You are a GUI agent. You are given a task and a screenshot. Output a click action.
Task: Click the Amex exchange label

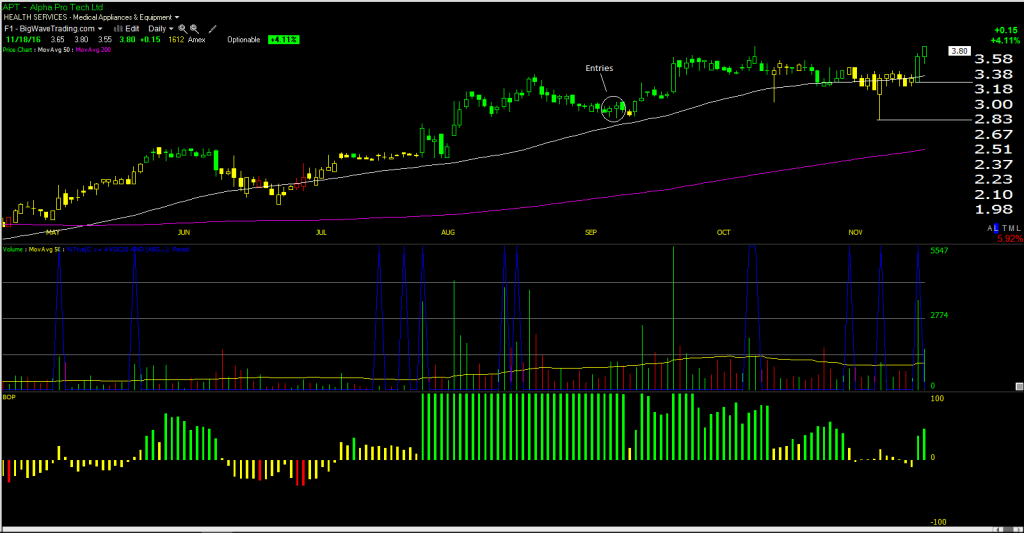(197, 40)
